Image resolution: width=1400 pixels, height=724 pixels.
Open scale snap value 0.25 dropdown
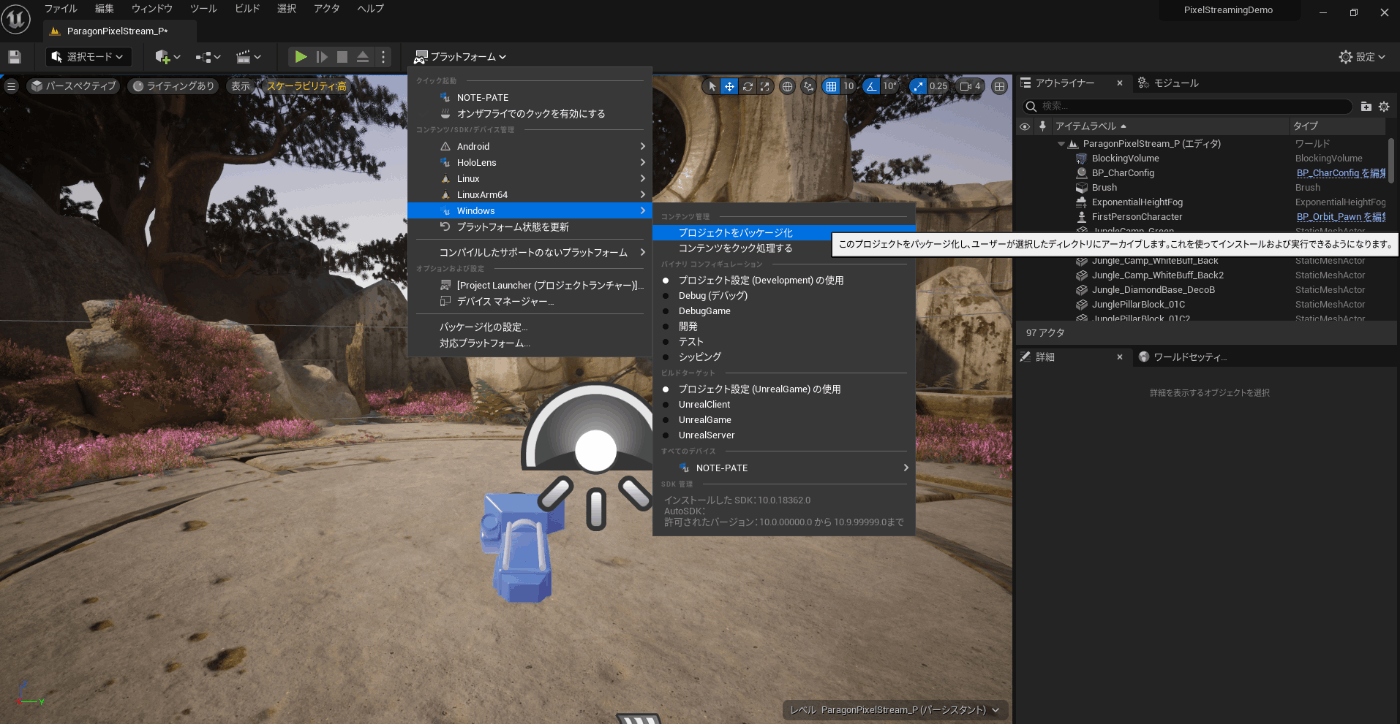click(938, 86)
